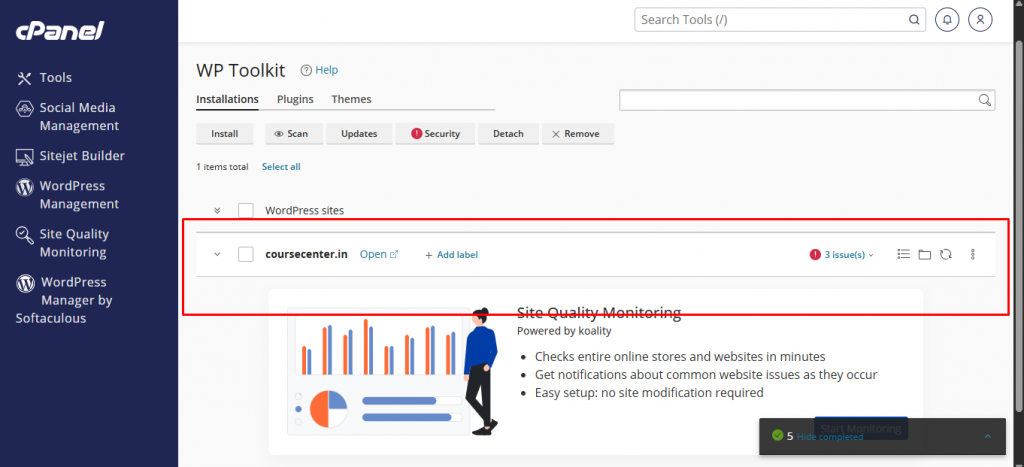The width and height of the screenshot is (1024, 467).
Task: Switch to the Installations tab
Action: (227, 99)
